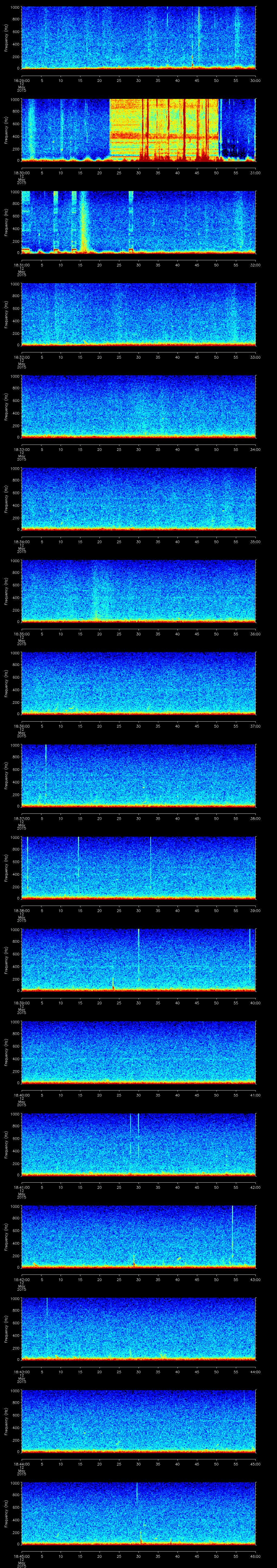The height and width of the screenshot is (1568, 277).
Task: Click the spectrogram panel starting at 18:31:00
Action: coord(138,222)
